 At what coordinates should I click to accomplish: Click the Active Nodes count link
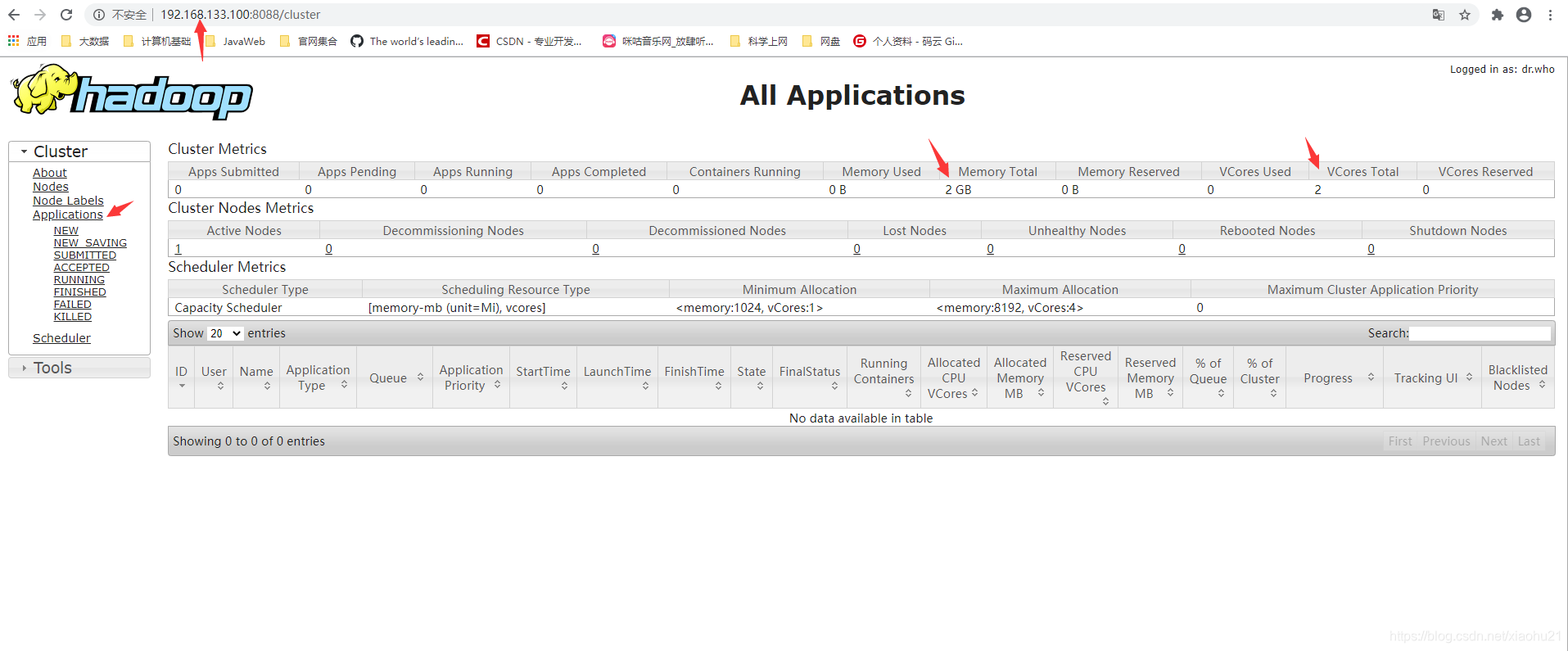point(178,249)
